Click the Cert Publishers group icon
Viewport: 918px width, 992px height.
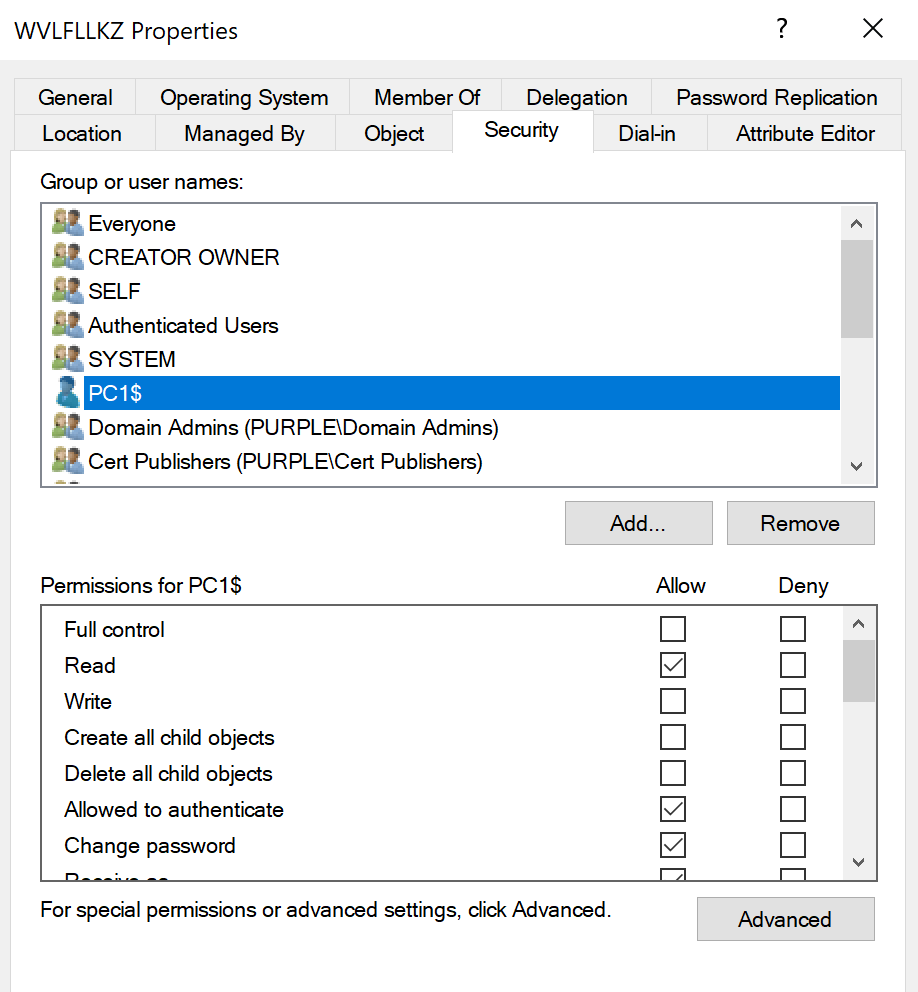tap(66, 461)
